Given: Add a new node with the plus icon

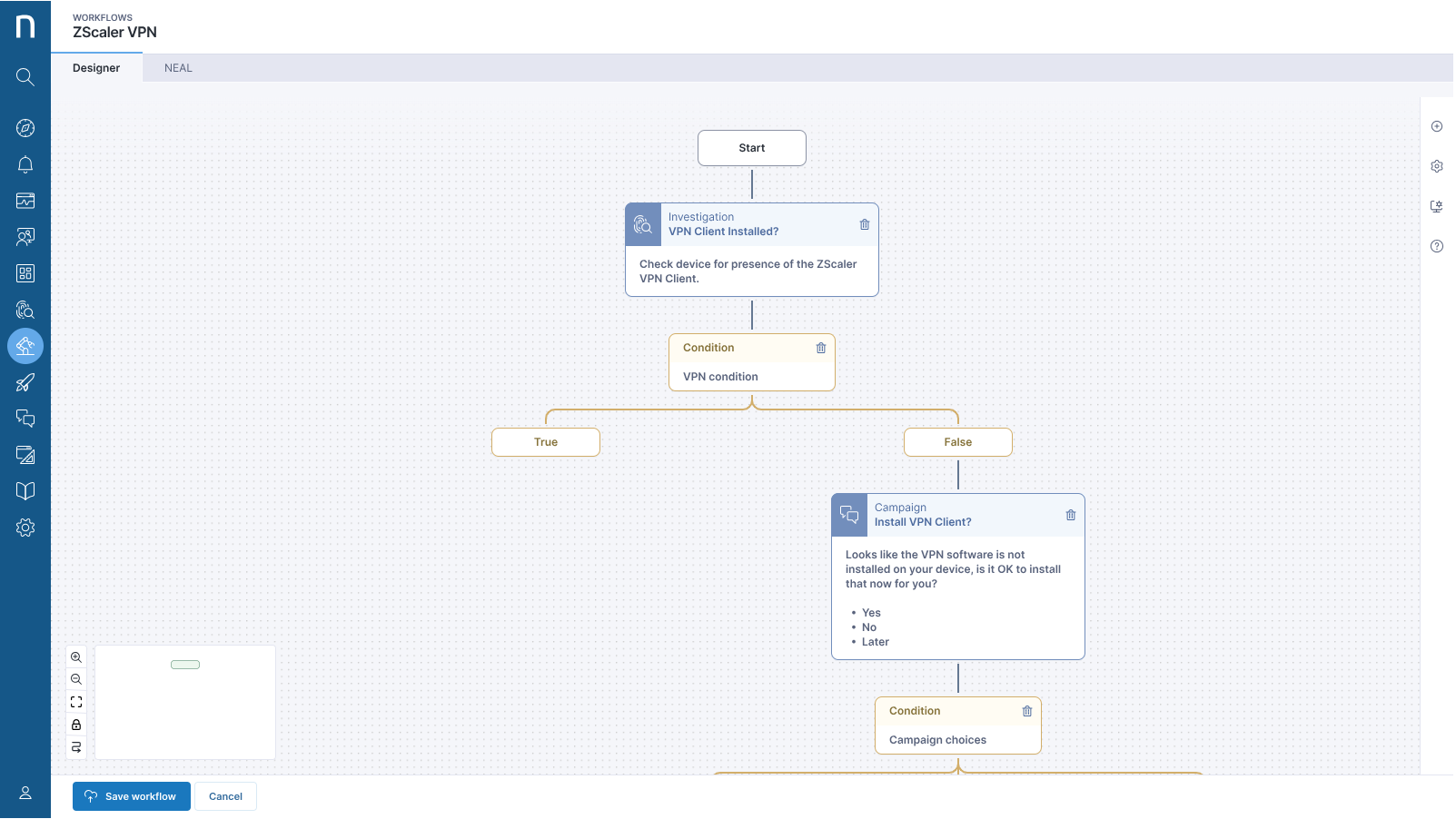Looking at the screenshot, I should click(x=1437, y=126).
